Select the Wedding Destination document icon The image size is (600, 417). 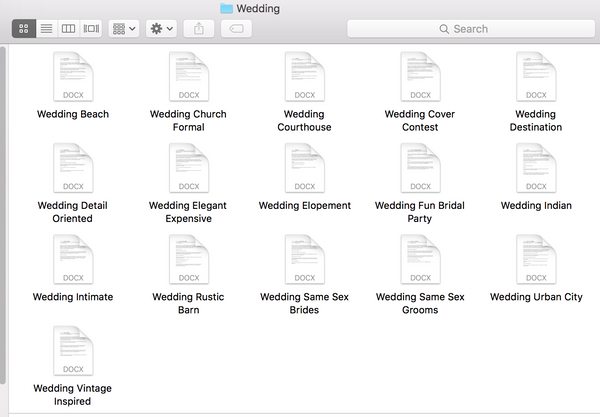click(x=536, y=77)
